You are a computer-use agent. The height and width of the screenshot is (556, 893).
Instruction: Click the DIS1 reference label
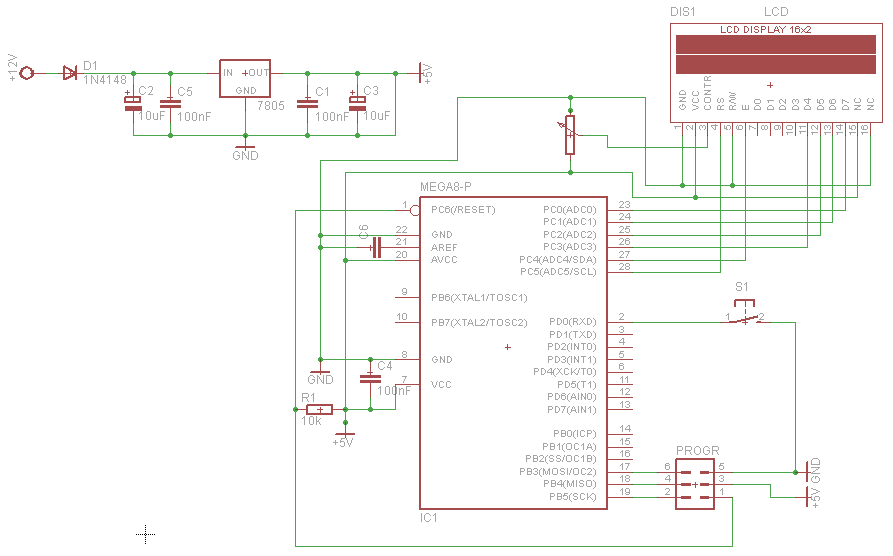point(683,12)
